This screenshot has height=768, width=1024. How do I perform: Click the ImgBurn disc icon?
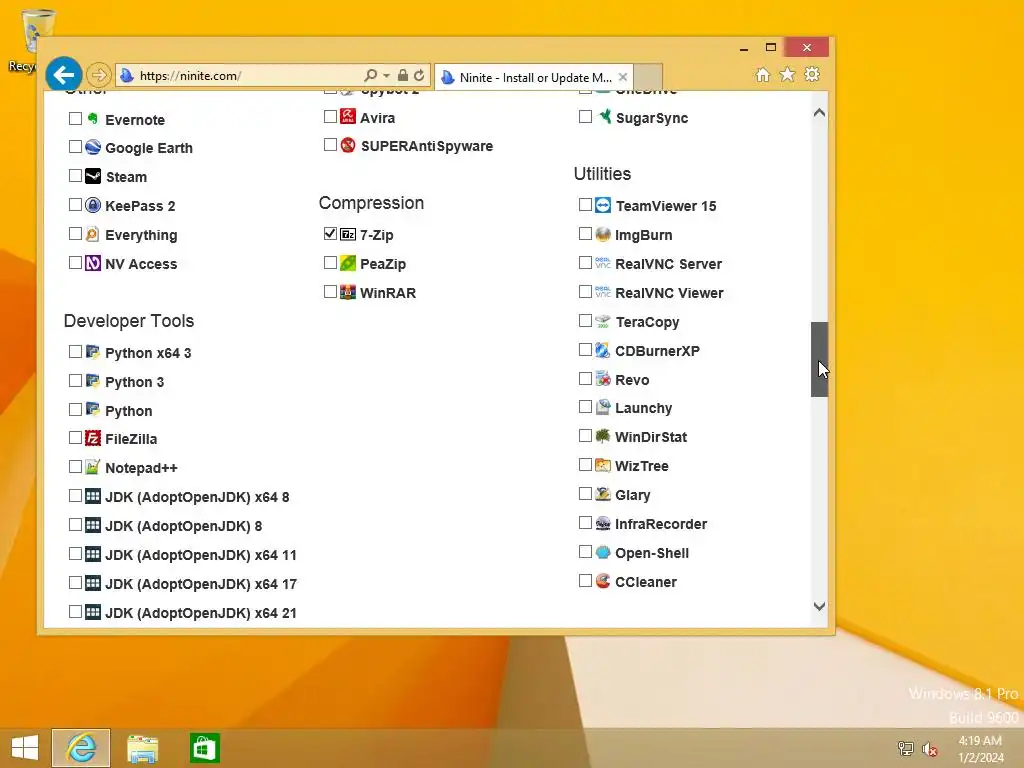tap(603, 234)
